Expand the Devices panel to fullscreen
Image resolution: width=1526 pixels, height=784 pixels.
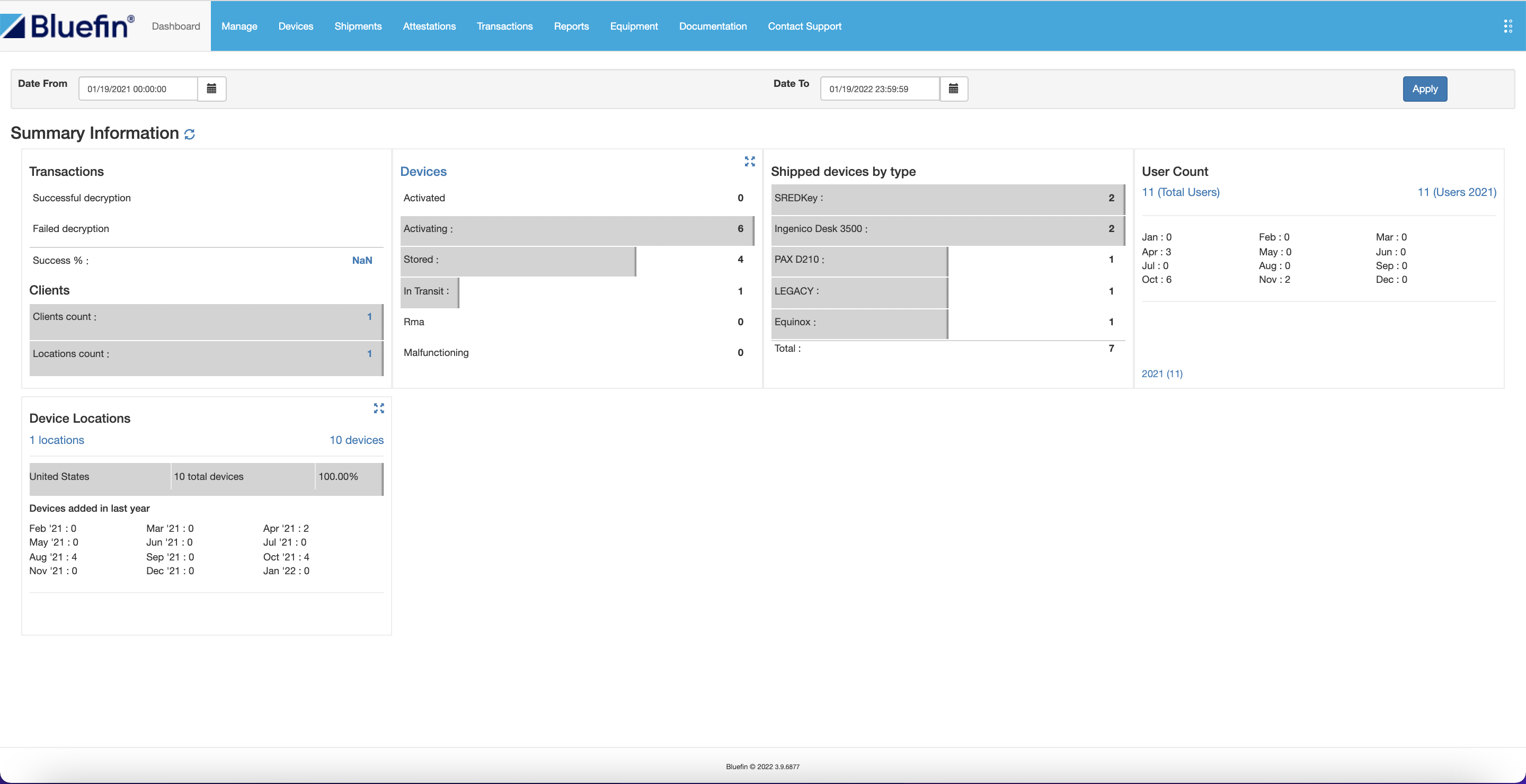coord(749,161)
